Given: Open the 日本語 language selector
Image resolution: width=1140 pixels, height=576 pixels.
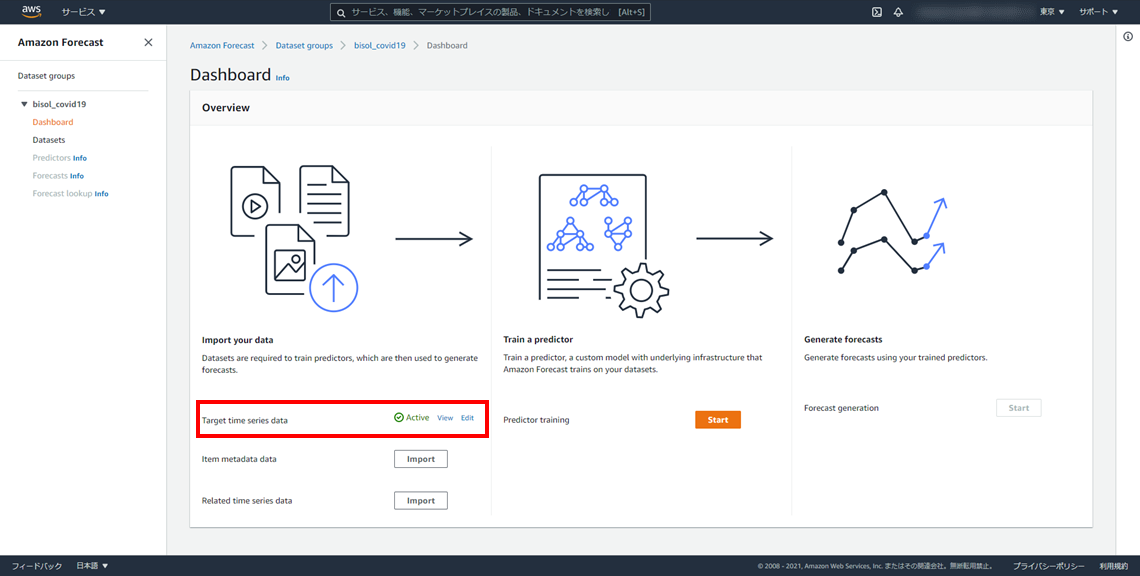Looking at the screenshot, I should (92, 566).
